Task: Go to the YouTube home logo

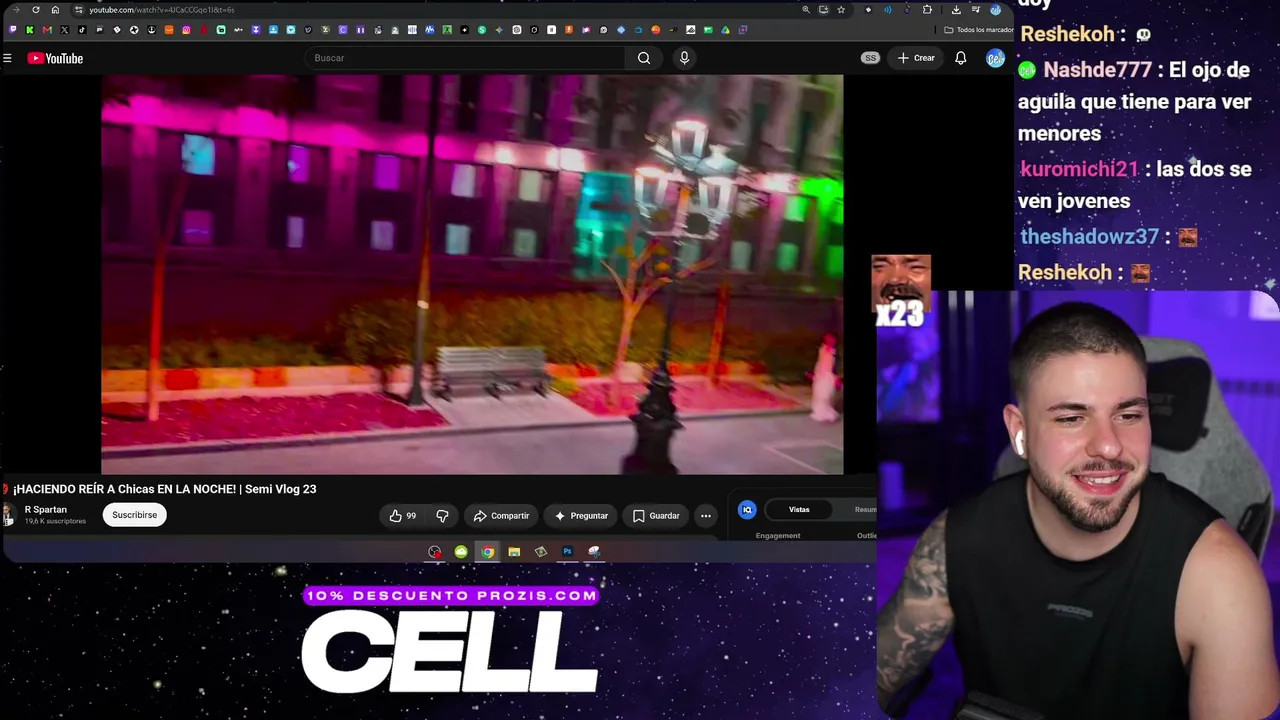Action: 55,58
